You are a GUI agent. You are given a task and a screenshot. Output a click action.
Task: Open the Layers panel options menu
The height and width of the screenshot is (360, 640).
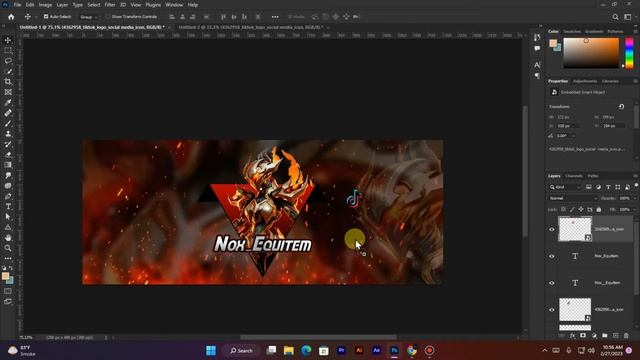(x=635, y=176)
